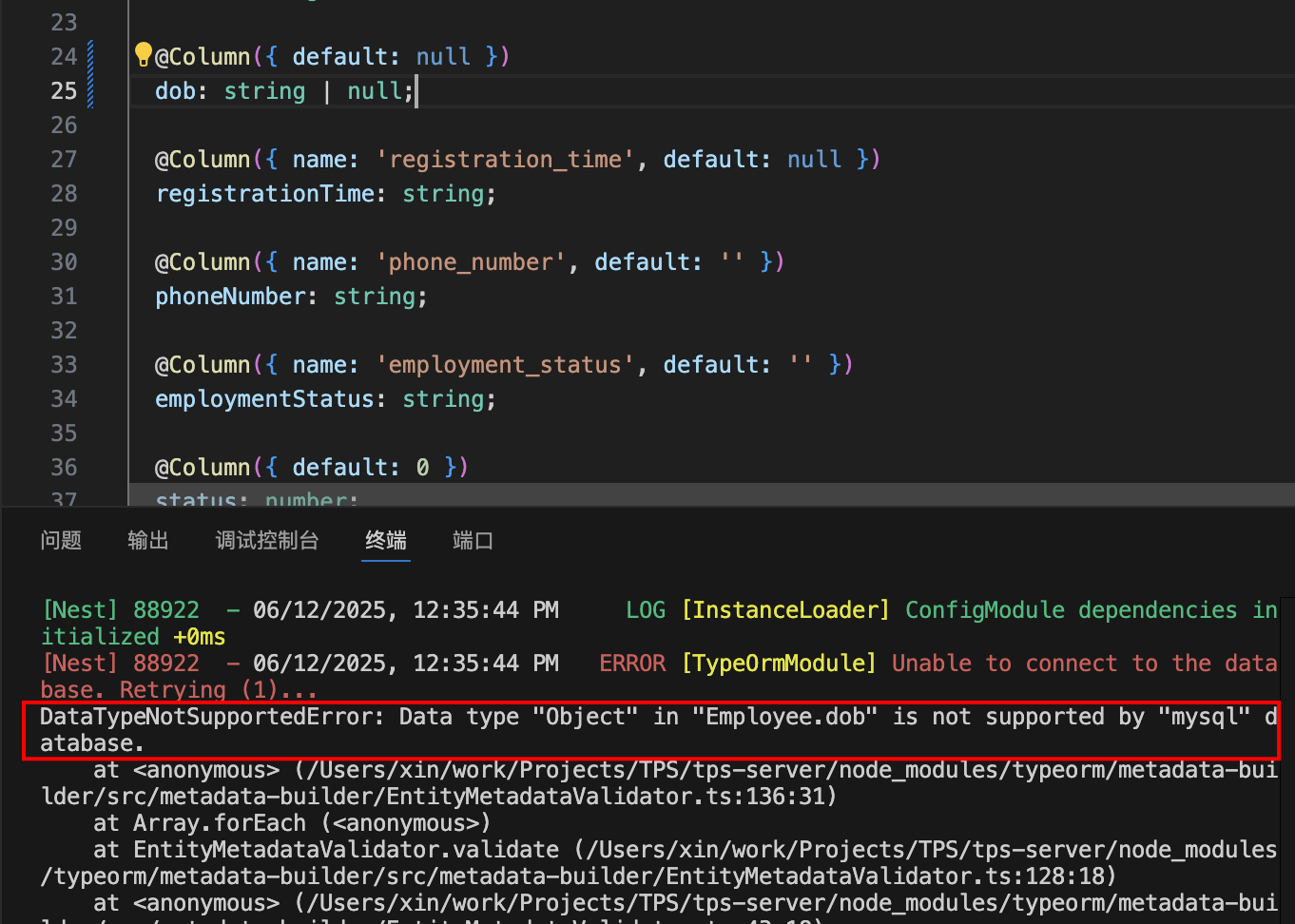Click the ERROR [TypeOrmModule] log line
Image resolution: width=1295 pixels, height=924 pixels.
point(737,664)
